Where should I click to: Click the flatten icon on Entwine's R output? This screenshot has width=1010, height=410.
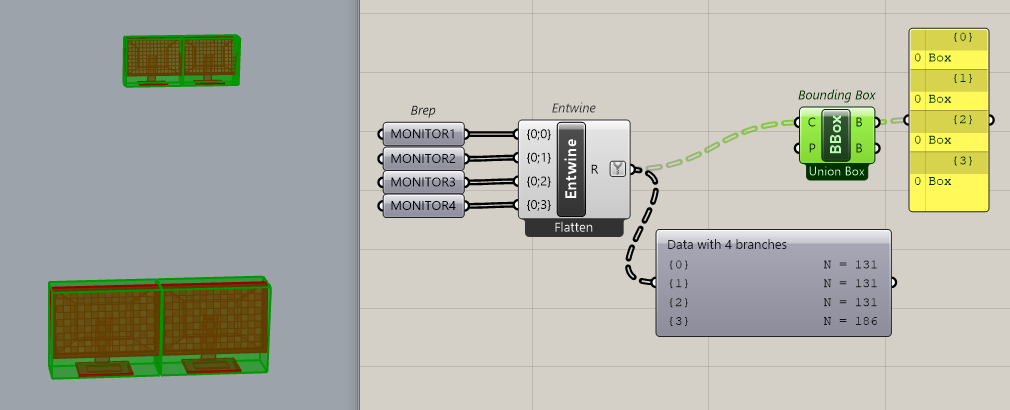618,169
